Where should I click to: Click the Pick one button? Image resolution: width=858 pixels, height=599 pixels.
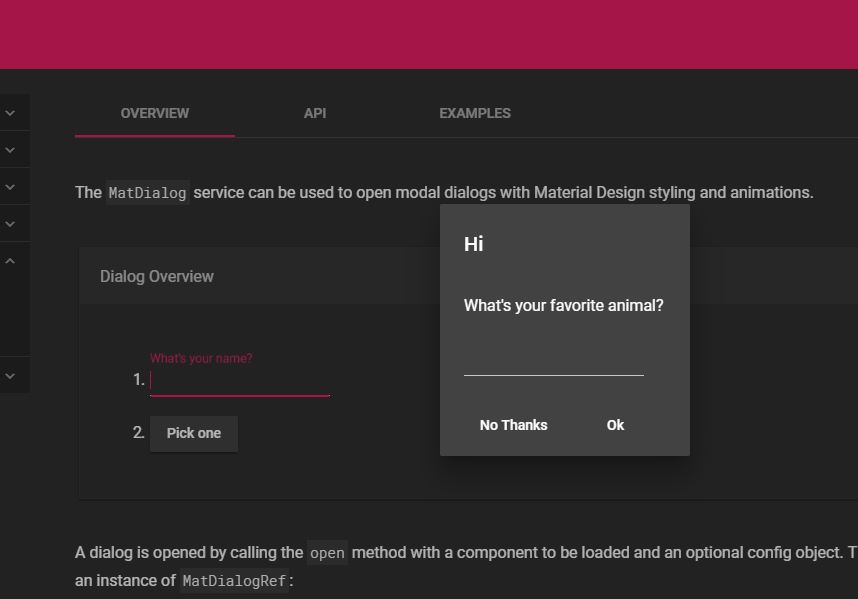(x=194, y=433)
